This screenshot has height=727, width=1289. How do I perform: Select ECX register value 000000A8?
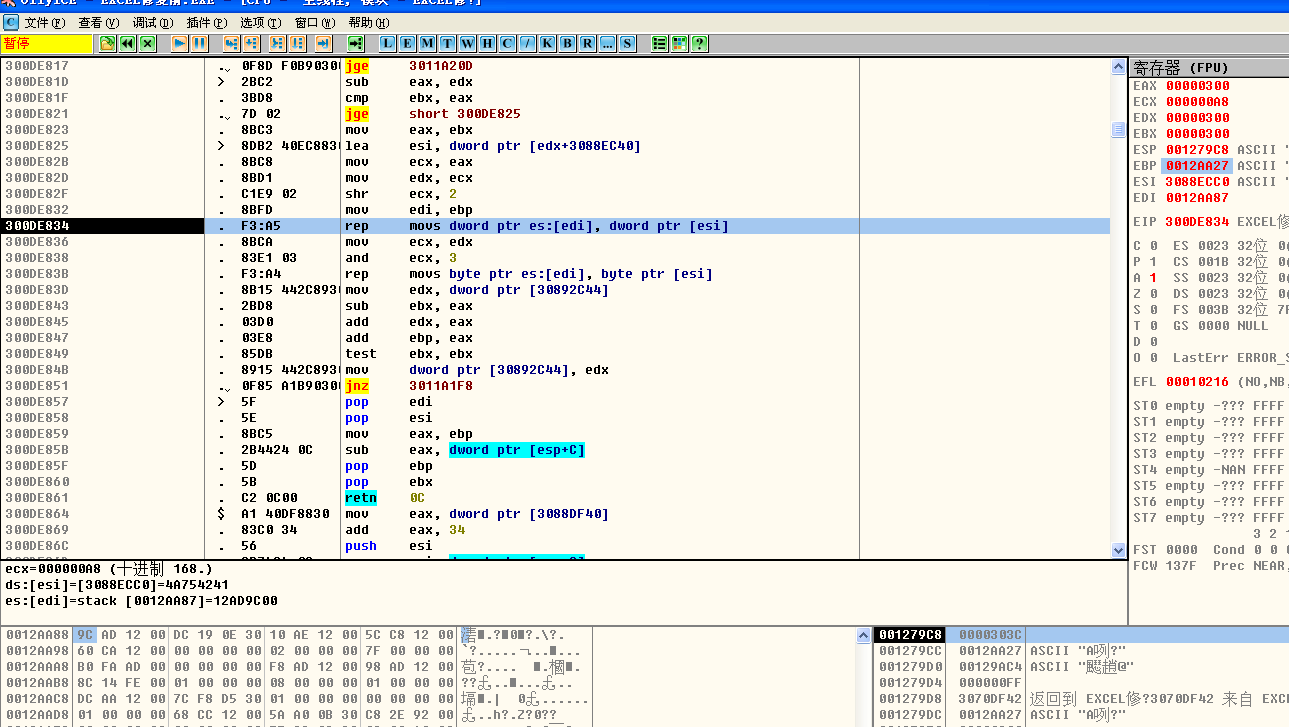[1196, 102]
